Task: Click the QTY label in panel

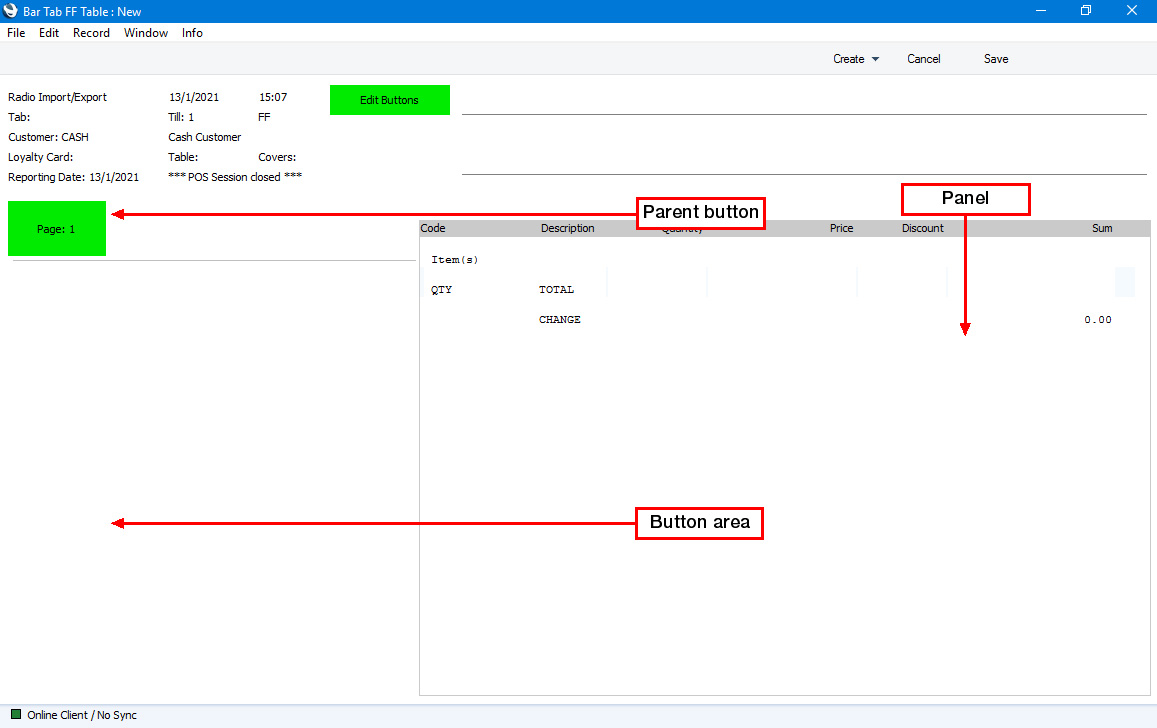Action: point(441,290)
